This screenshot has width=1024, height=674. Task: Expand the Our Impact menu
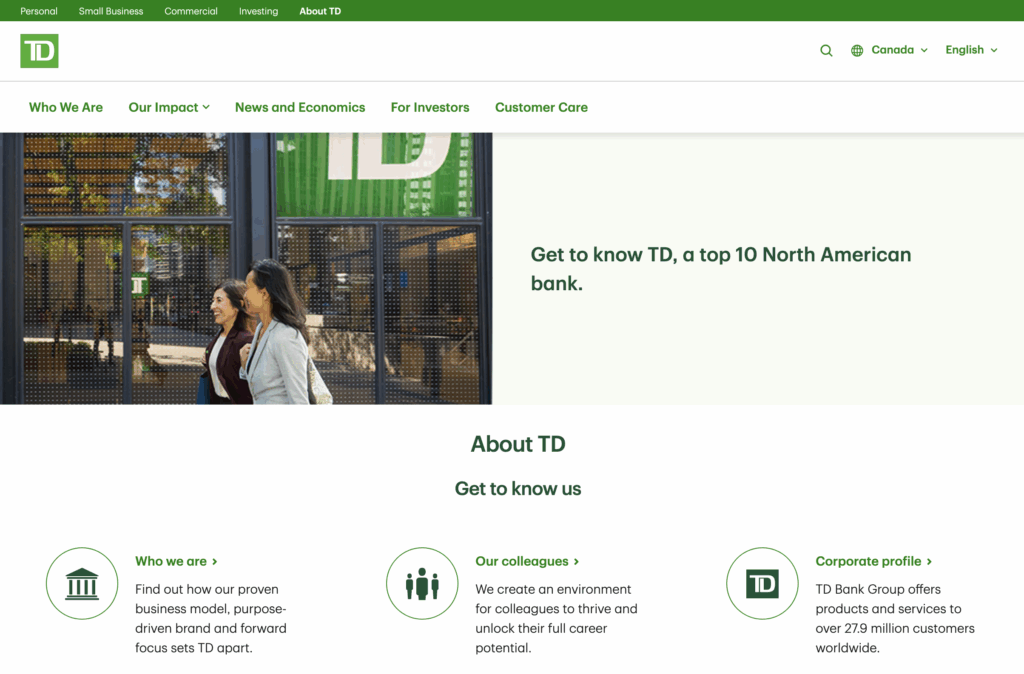[x=169, y=107]
